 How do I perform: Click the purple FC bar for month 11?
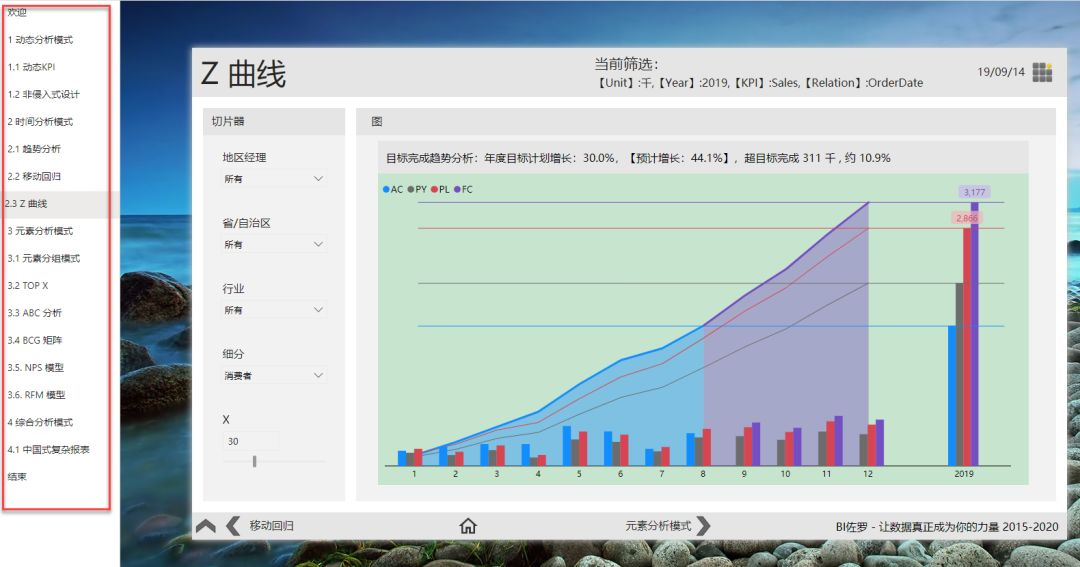[x=838, y=441]
